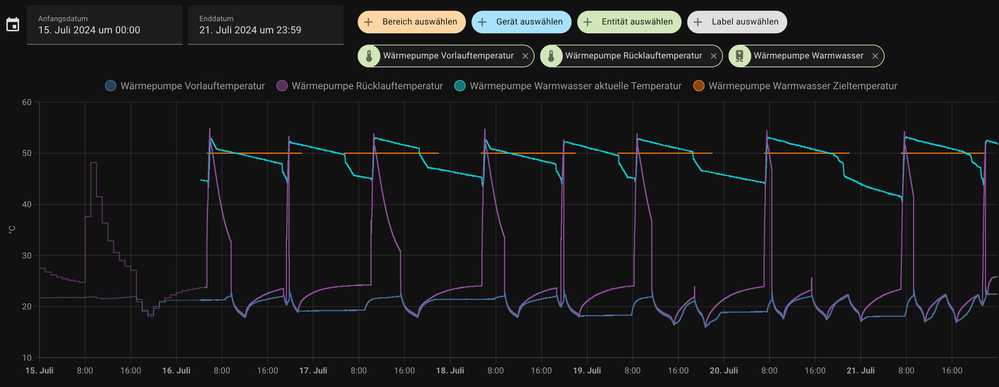Image resolution: width=999 pixels, height=387 pixels.
Task: Edit the Anfangsdatum start date field
Action: click(x=104, y=25)
